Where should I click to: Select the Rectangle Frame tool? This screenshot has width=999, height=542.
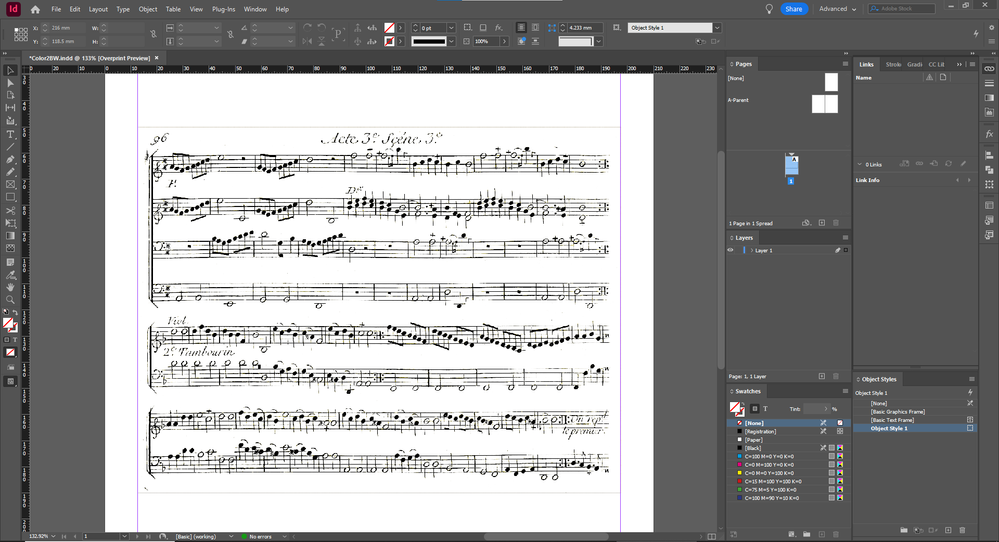pos(10,185)
